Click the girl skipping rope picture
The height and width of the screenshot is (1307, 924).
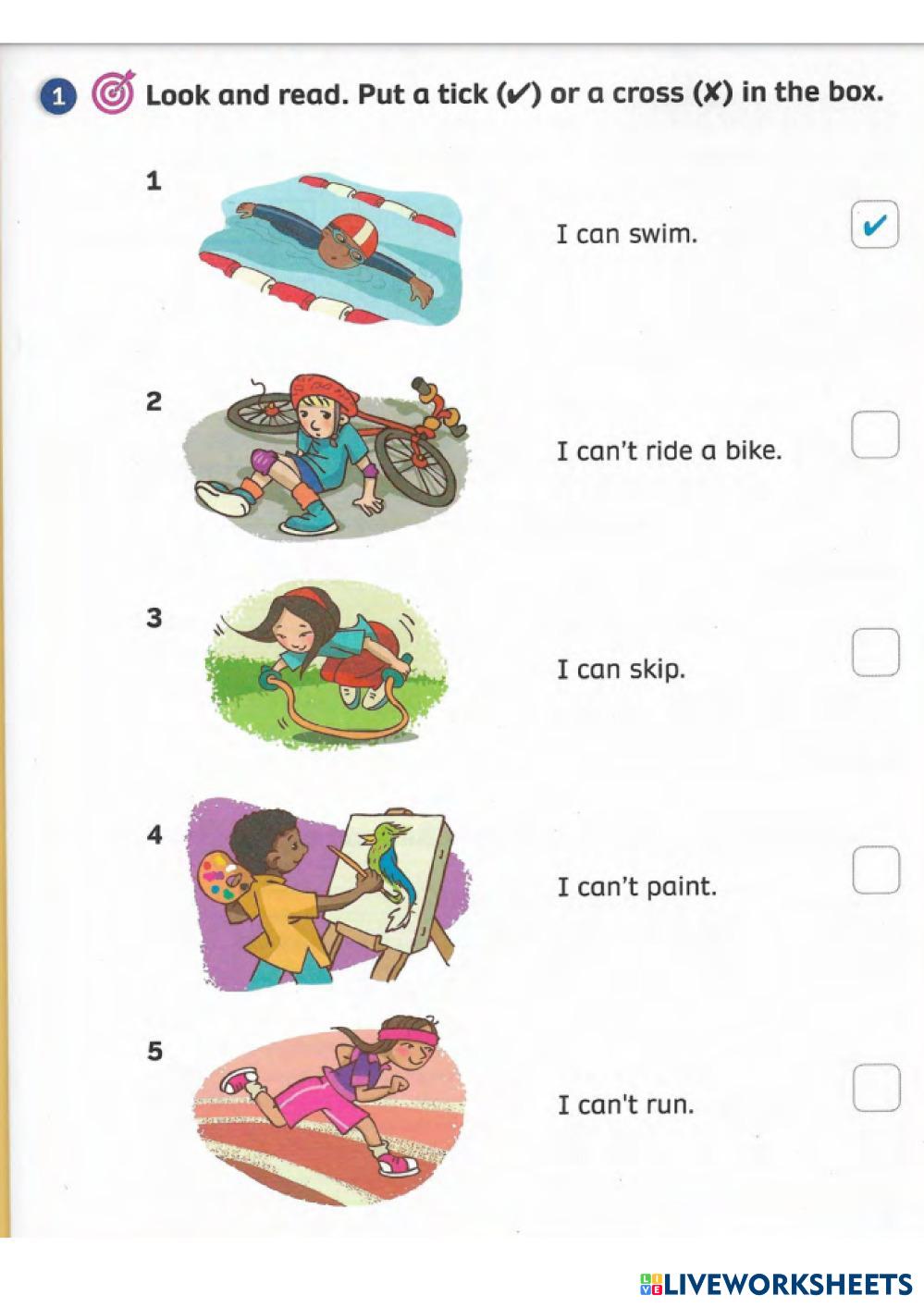tap(326, 665)
